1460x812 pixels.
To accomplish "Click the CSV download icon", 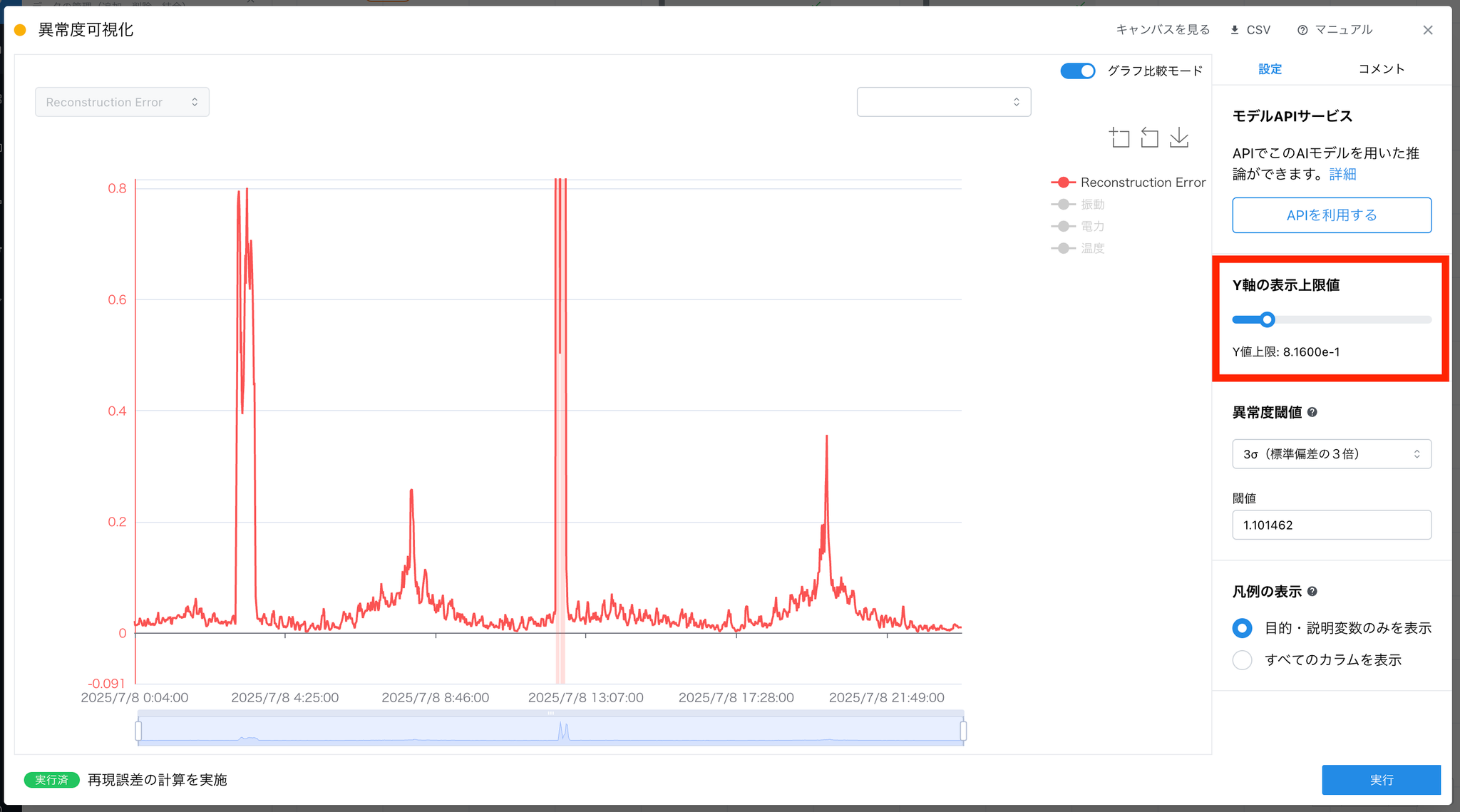I will point(1235,30).
